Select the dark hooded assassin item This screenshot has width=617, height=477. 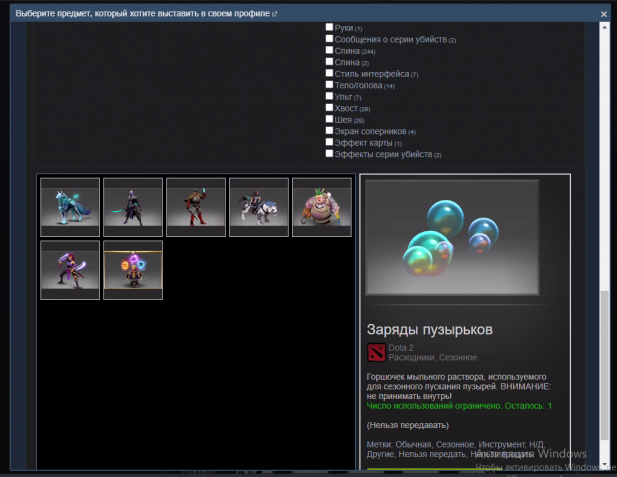click(133, 207)
